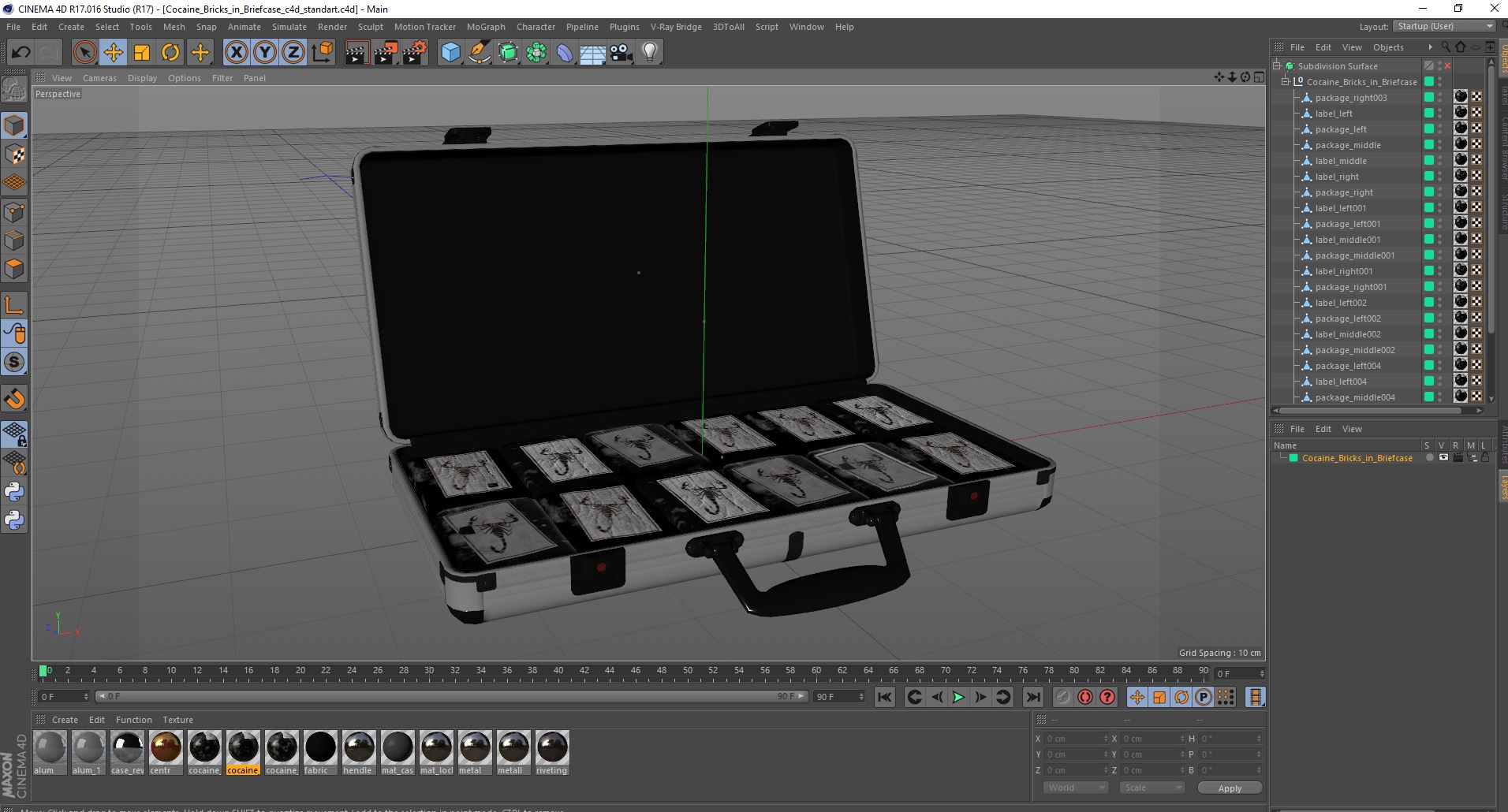
Task: Select label_middle object
Action: (1341, 161)
